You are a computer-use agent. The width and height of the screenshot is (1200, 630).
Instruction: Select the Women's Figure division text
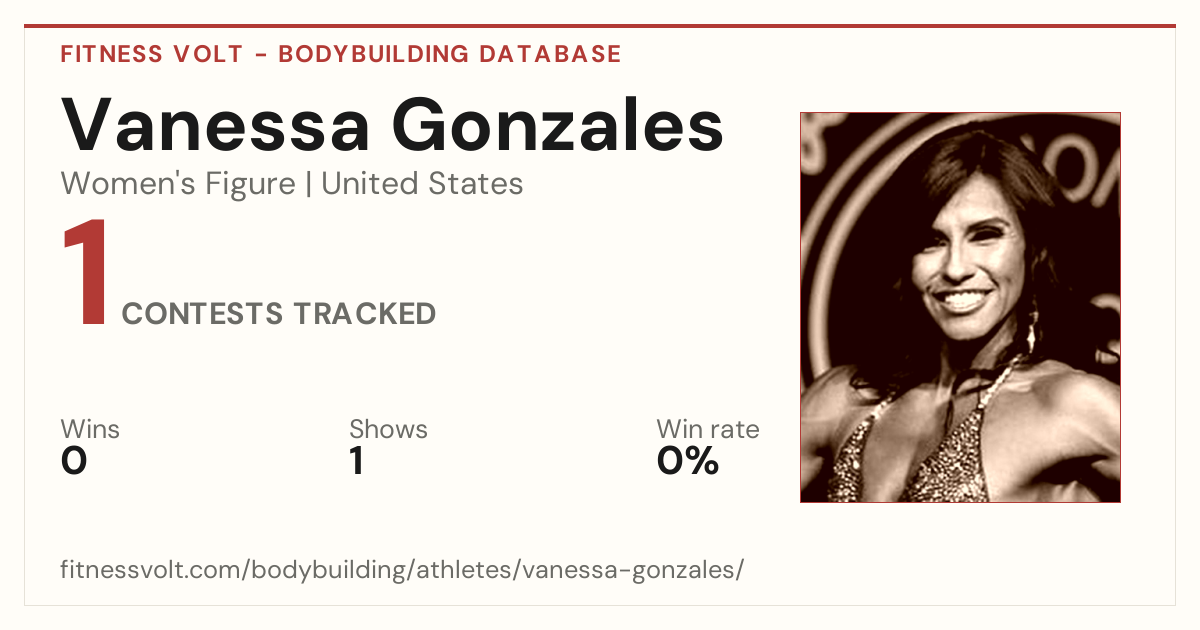178,184
